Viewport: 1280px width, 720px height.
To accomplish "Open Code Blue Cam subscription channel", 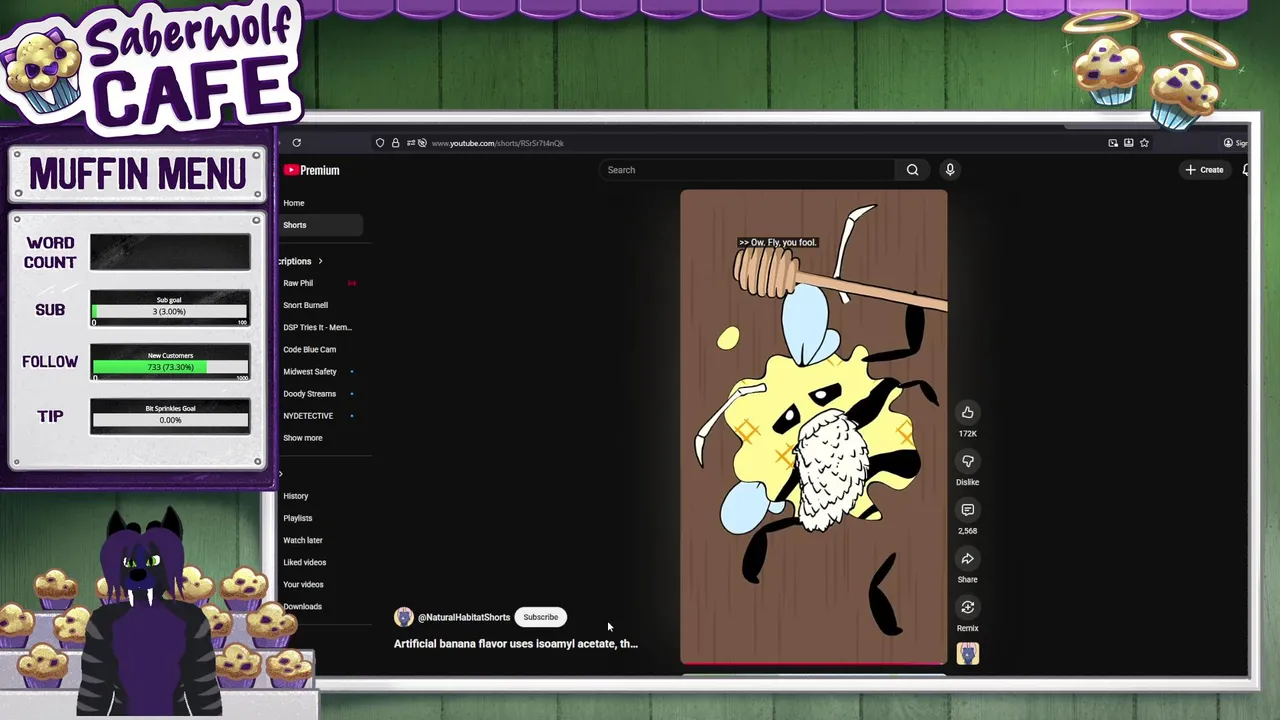I will (309, 349).
